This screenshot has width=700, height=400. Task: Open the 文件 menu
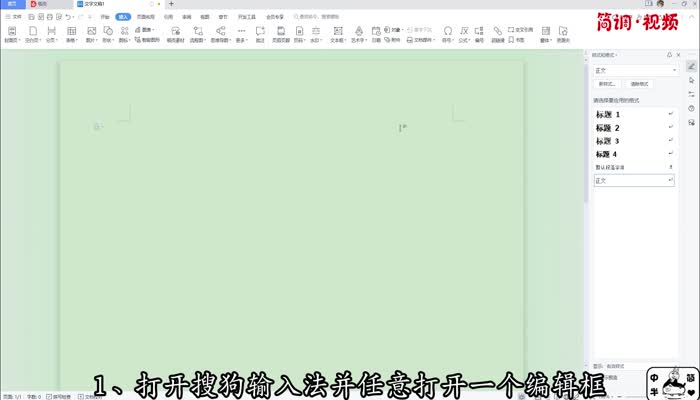coord(14,17)
